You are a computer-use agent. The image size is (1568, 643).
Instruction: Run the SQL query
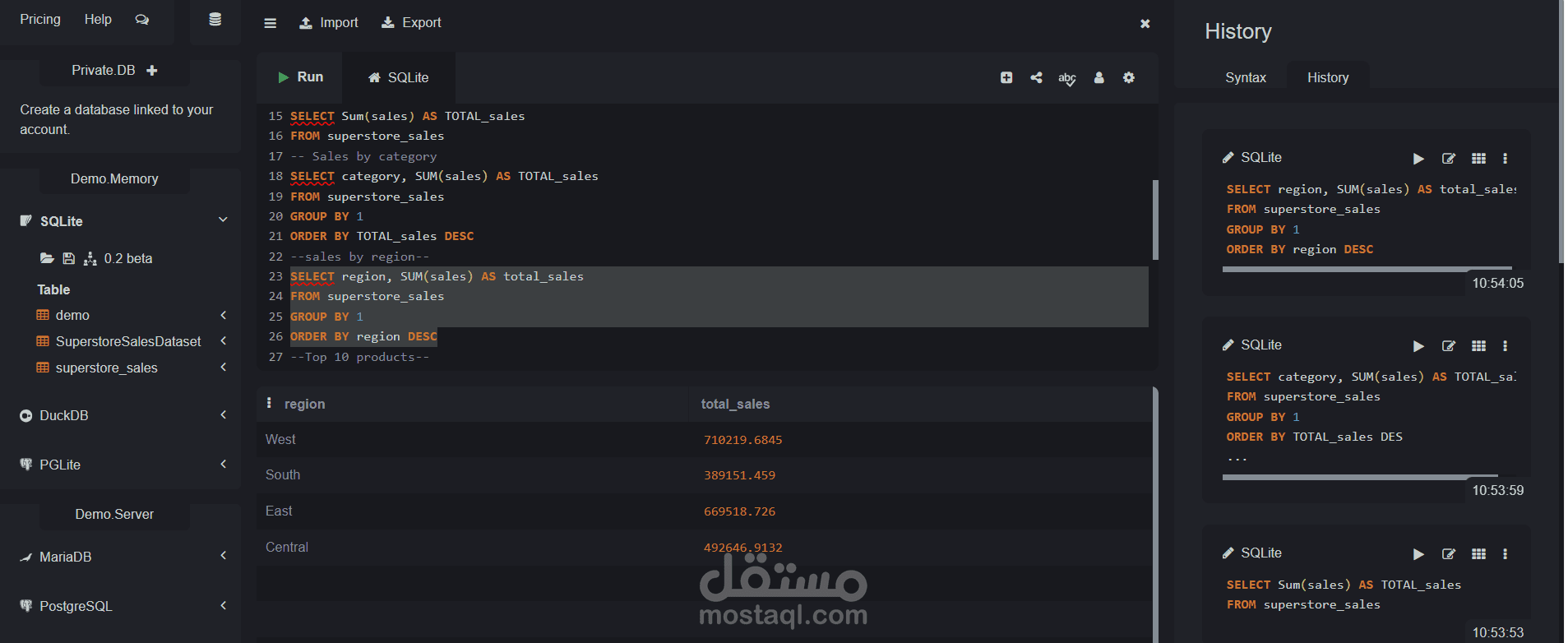(300, 77)
